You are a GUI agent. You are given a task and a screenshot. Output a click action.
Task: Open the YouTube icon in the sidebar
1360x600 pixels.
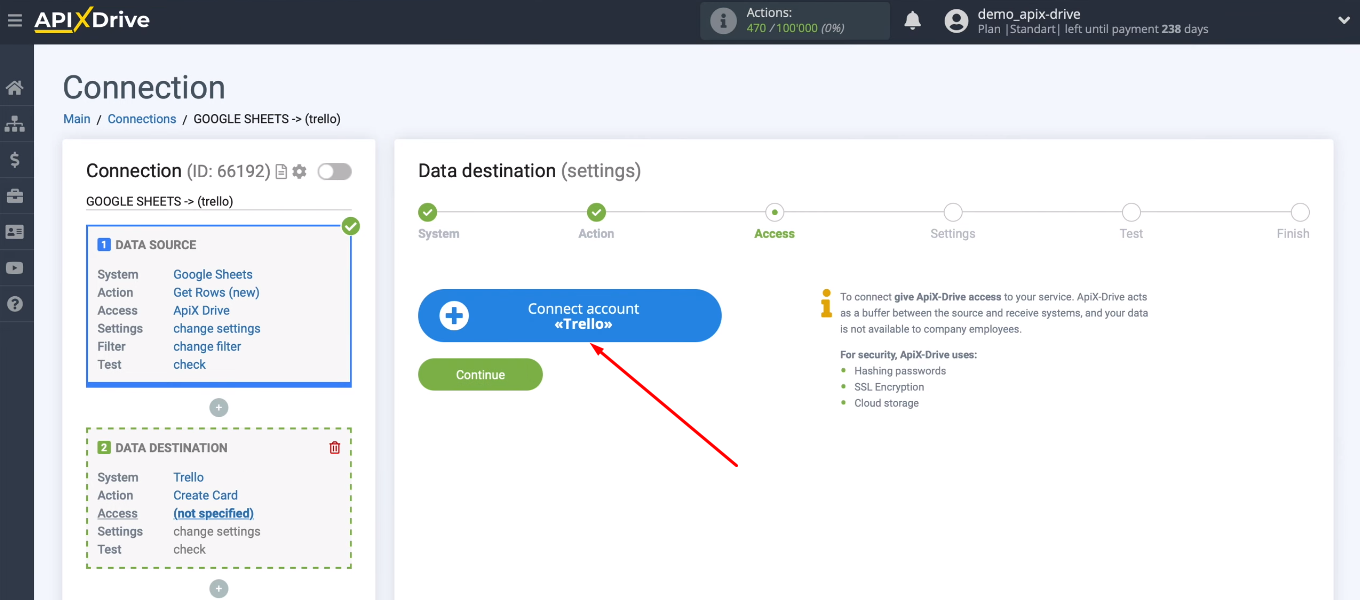pos(16,267)
